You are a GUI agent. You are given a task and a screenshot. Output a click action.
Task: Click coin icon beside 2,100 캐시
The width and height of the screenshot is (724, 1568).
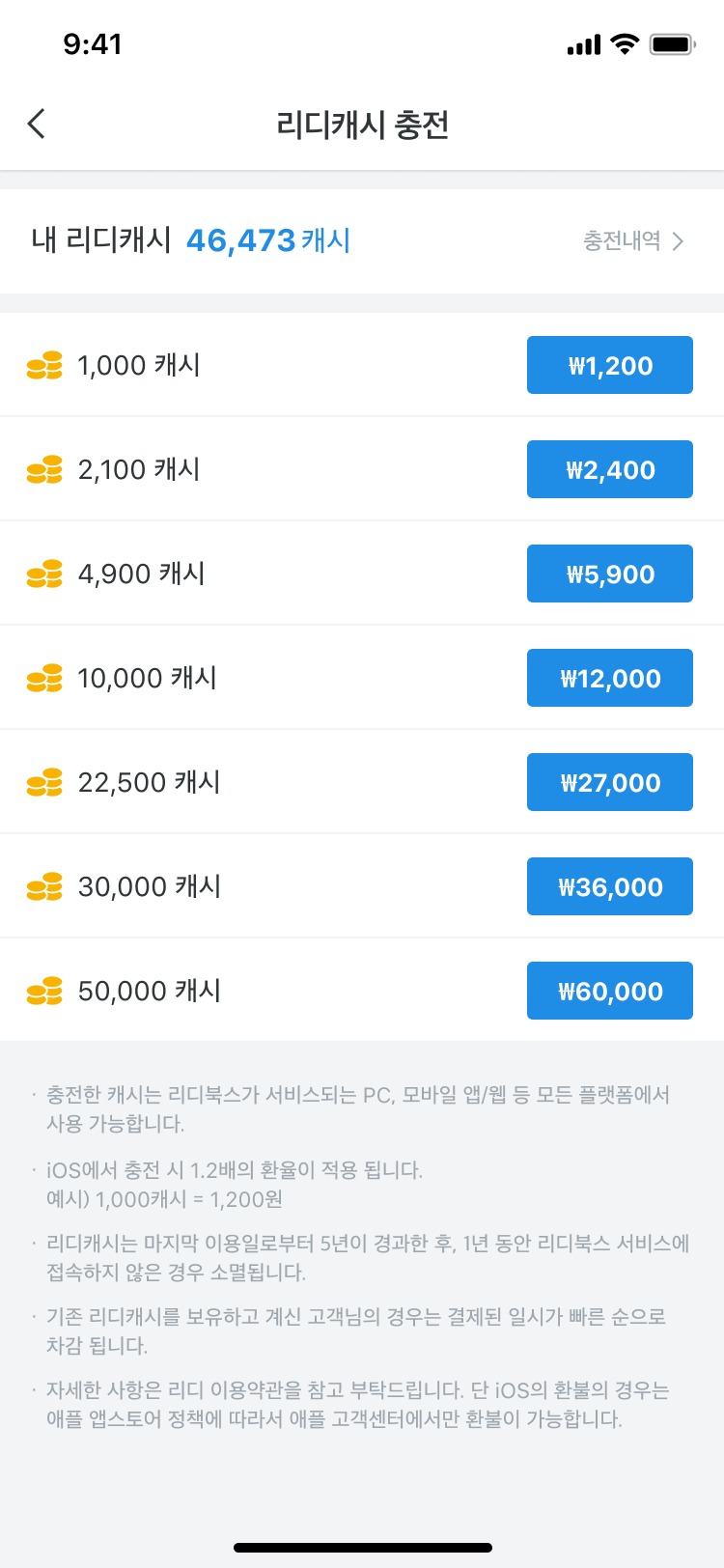[44, 470]
